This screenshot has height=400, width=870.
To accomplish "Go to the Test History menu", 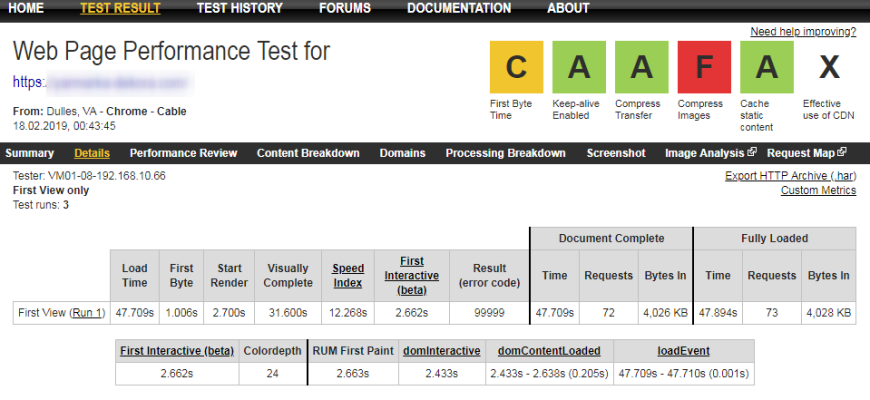I will pos(239,8).
